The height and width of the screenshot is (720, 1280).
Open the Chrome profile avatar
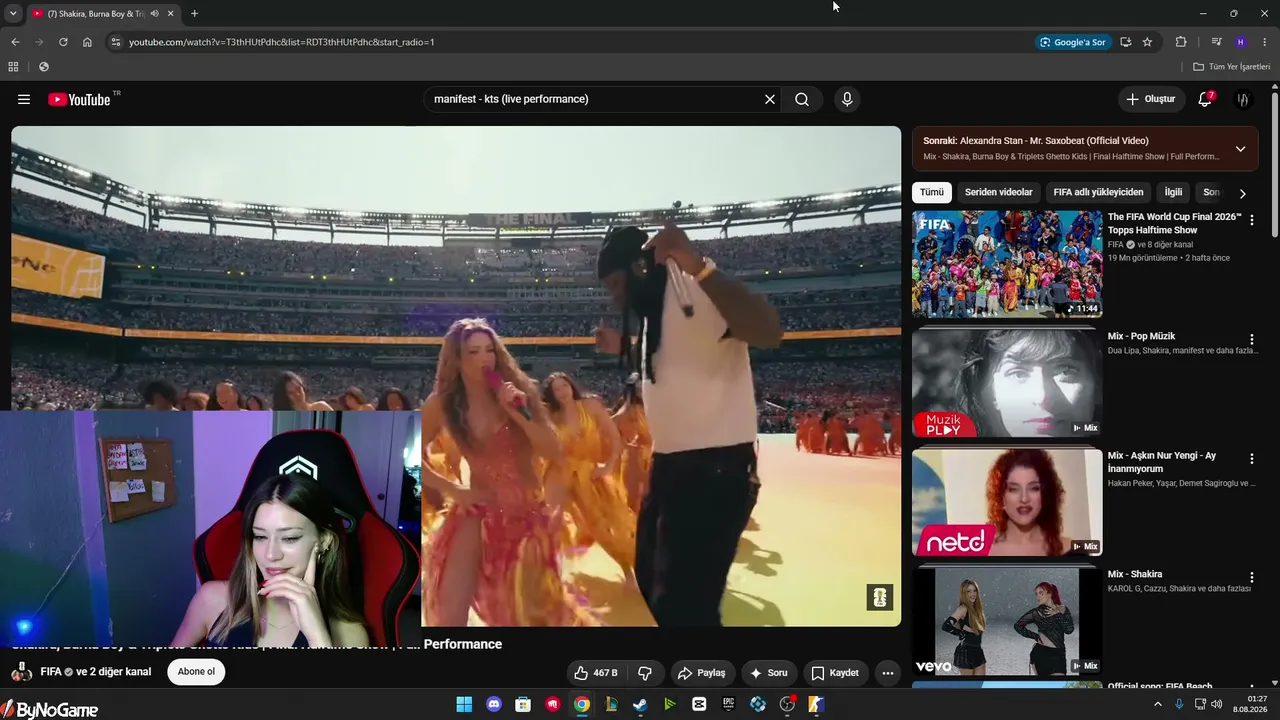[1241, 42]
